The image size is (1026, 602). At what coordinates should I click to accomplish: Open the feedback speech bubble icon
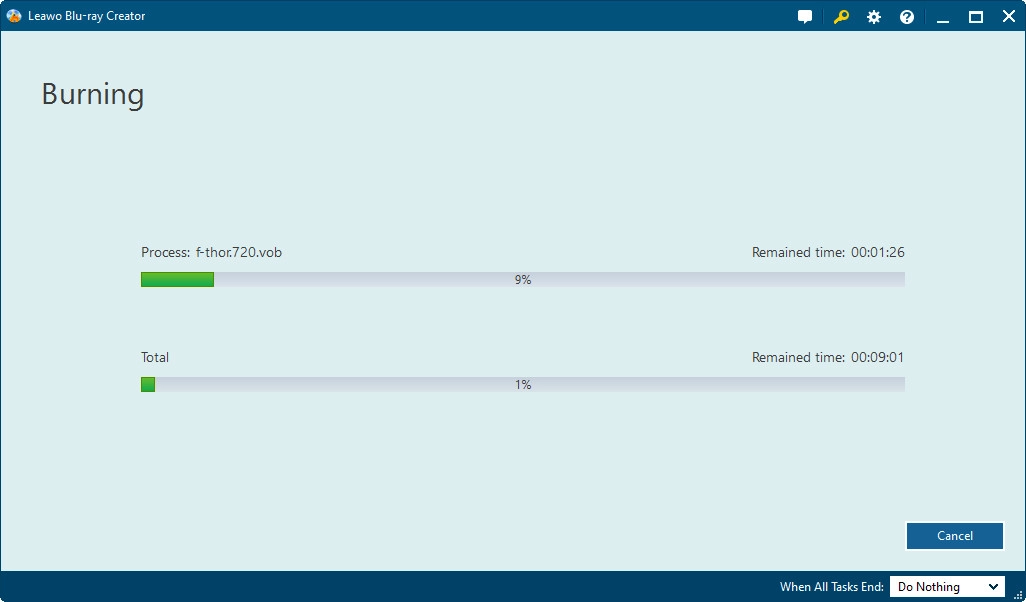point(805,17)
